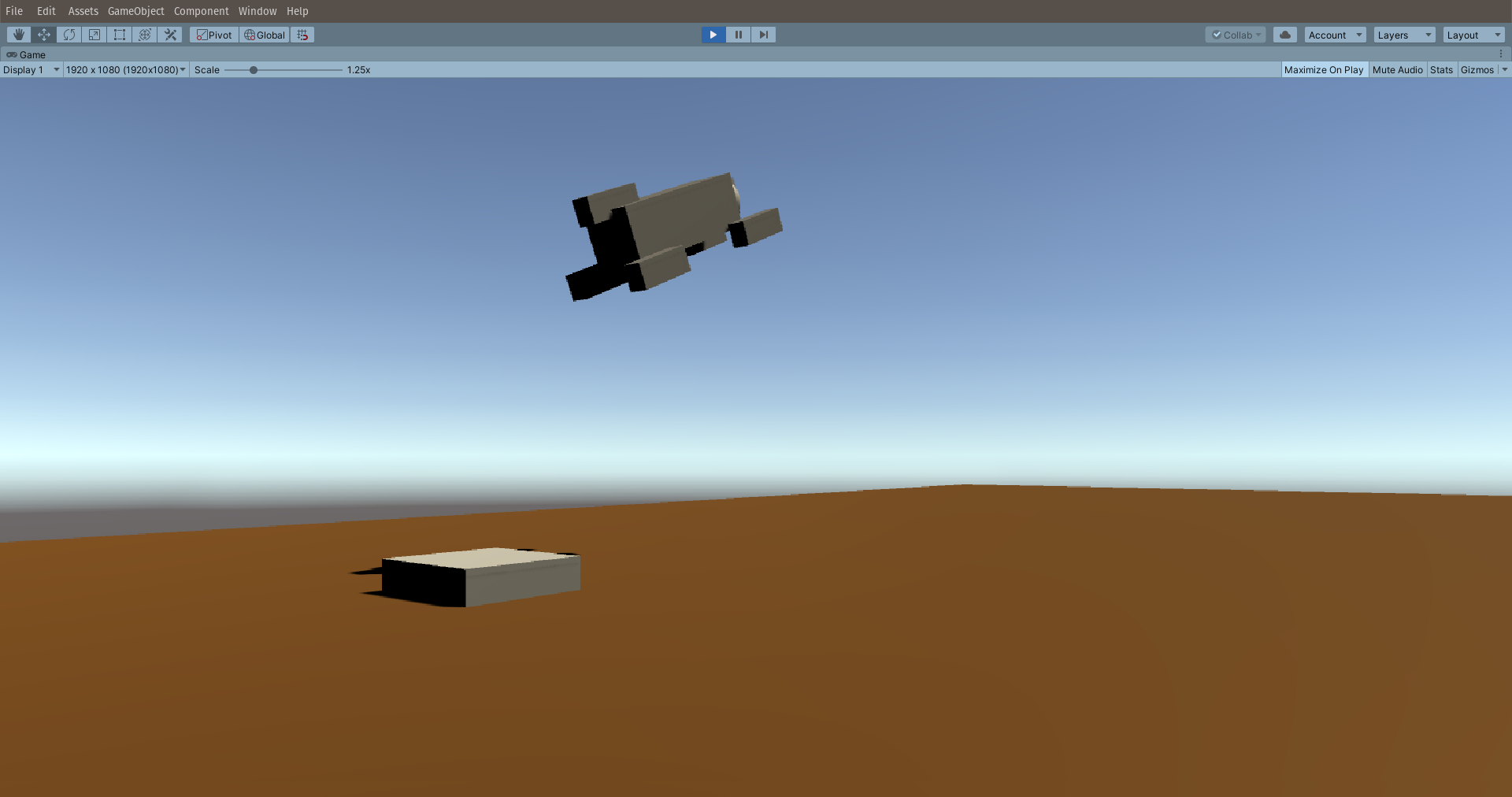
Task: Open the GameObject menu
Action: pos(135,10)
